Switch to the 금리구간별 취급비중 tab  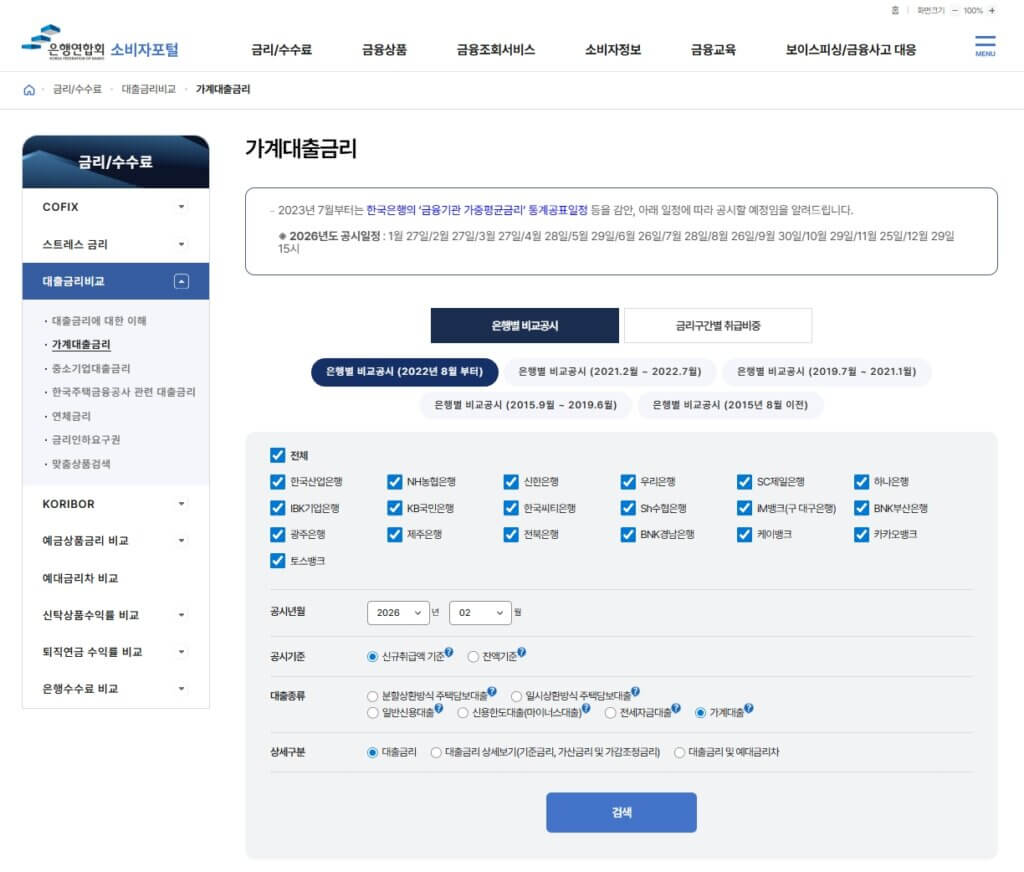[x=717, y=325]
